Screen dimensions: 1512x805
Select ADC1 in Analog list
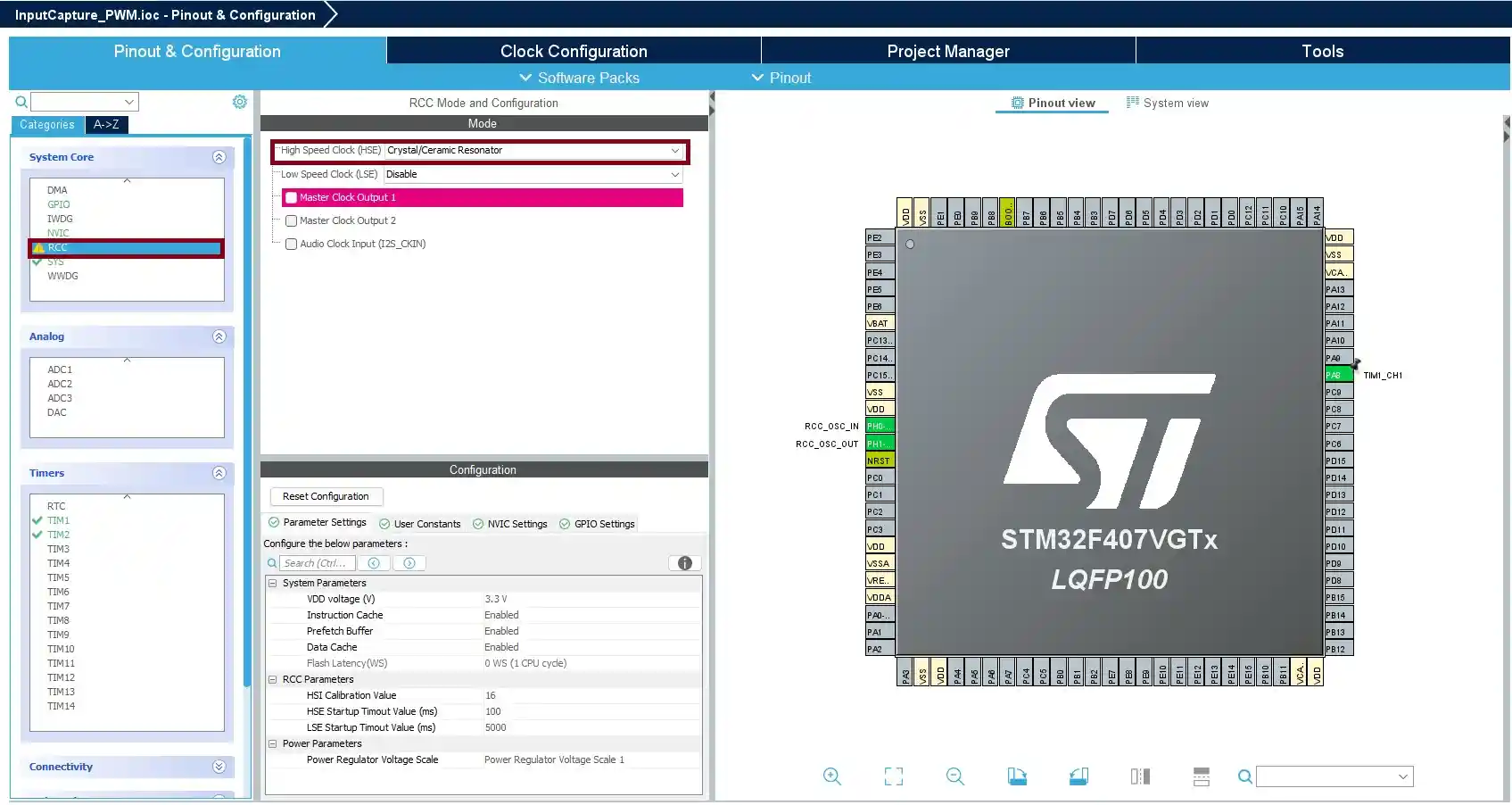tap(60, 369)
